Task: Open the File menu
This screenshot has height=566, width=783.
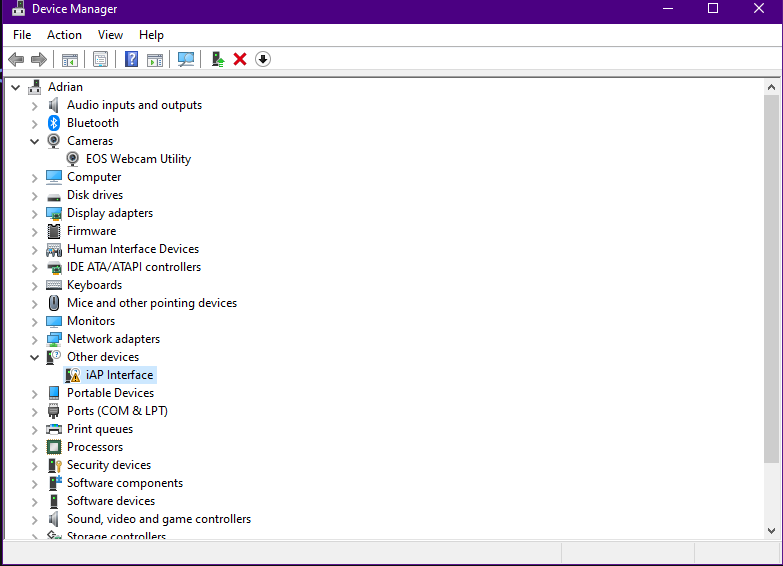Action: coord(22,35)
